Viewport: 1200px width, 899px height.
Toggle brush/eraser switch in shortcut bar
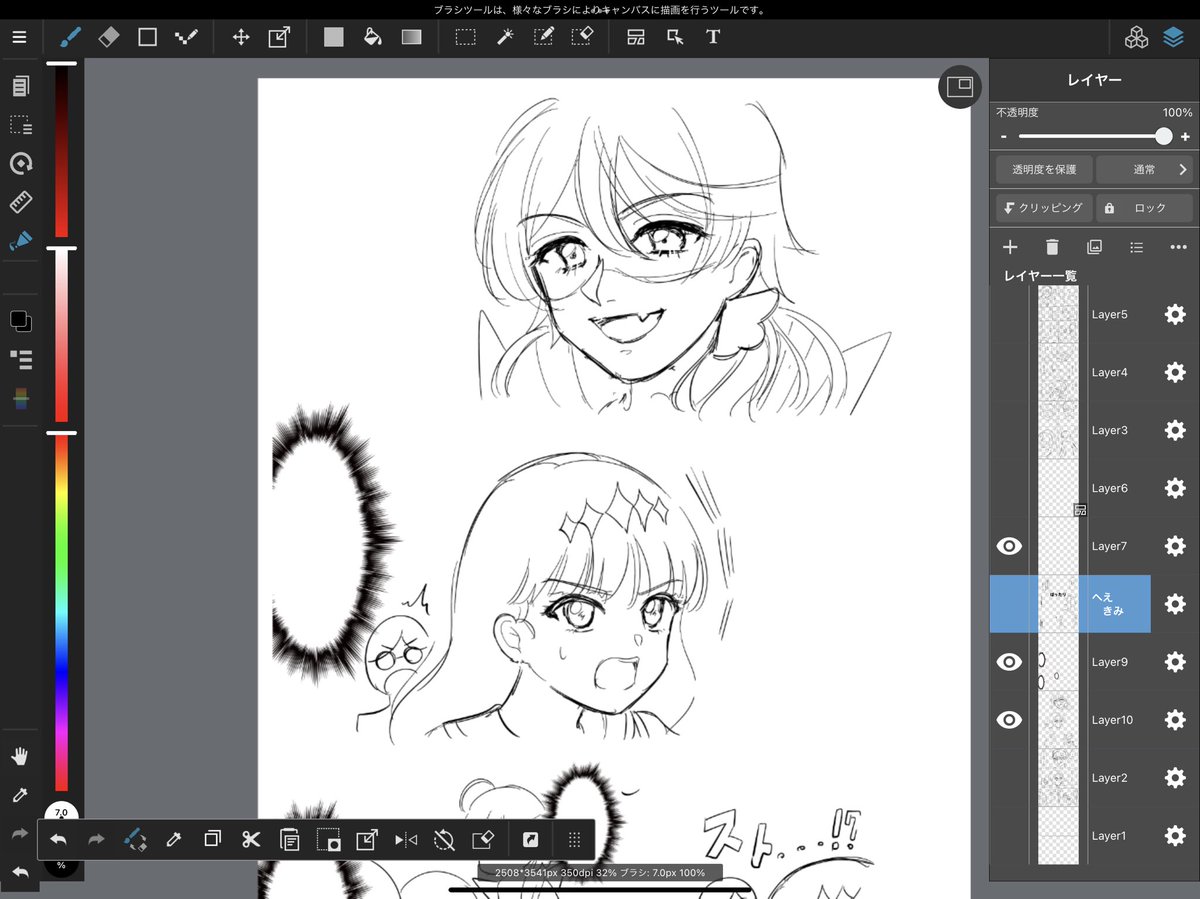136,840
